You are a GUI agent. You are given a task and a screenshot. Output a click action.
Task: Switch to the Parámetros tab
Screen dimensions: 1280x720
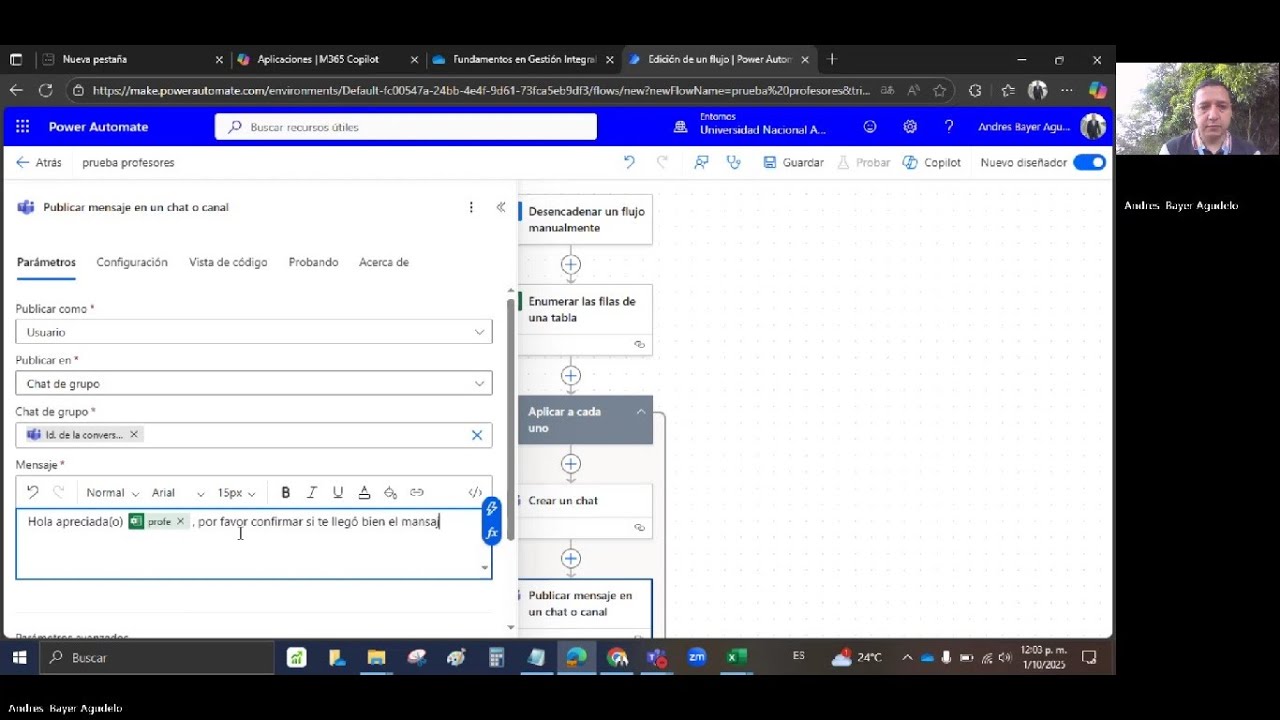coord(46,262)
